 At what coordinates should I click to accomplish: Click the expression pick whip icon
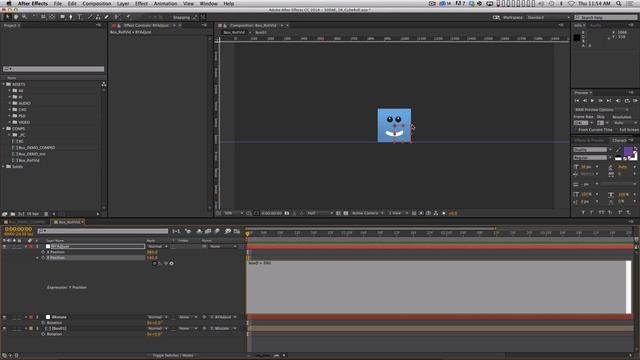166,263
